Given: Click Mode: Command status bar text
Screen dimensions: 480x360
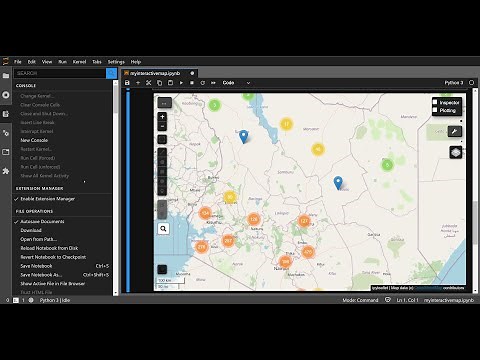Looking at the screenshot, I should point(360,300).
